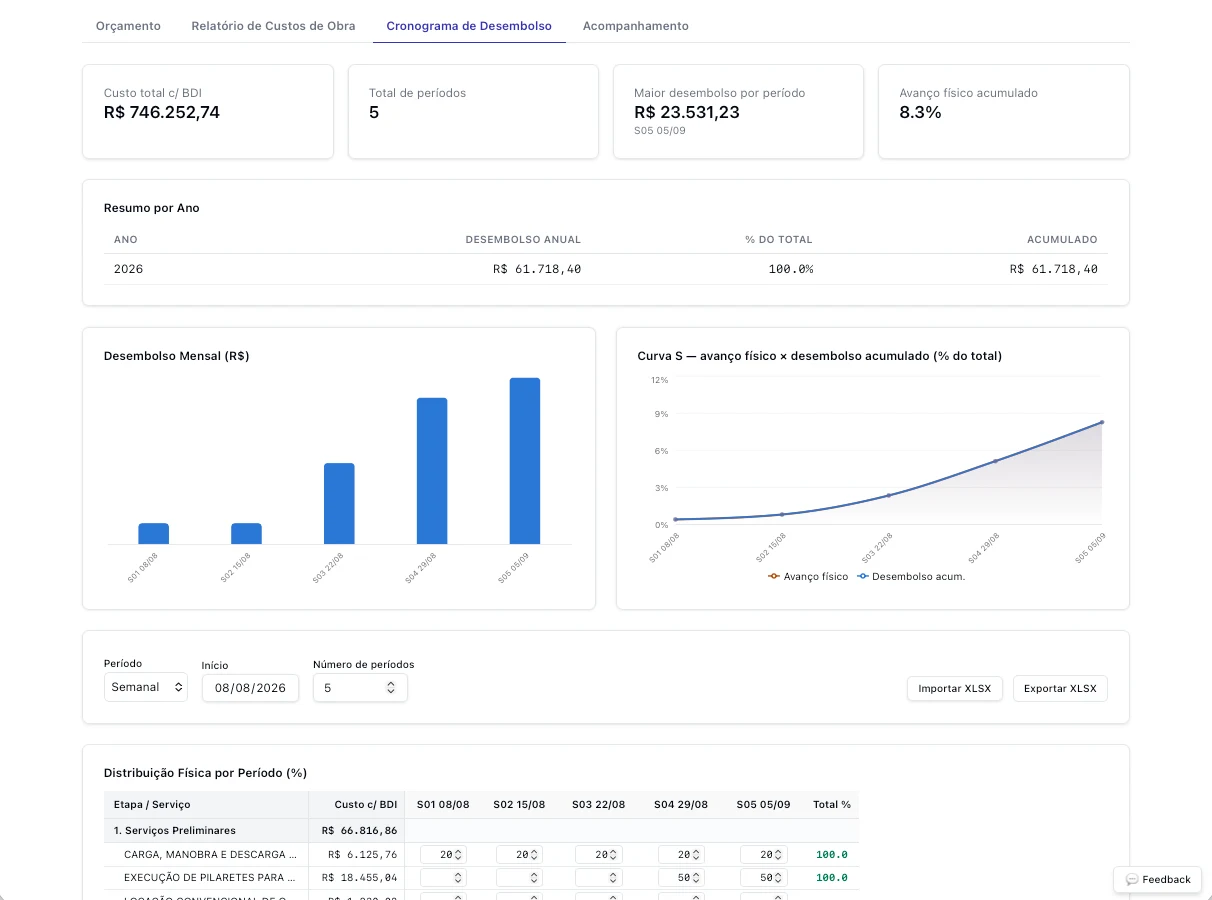Click the S02 stepper arrows in the CARGA, MANOBRA row
Screen dimensions: 1212x900
pos(534,855)
